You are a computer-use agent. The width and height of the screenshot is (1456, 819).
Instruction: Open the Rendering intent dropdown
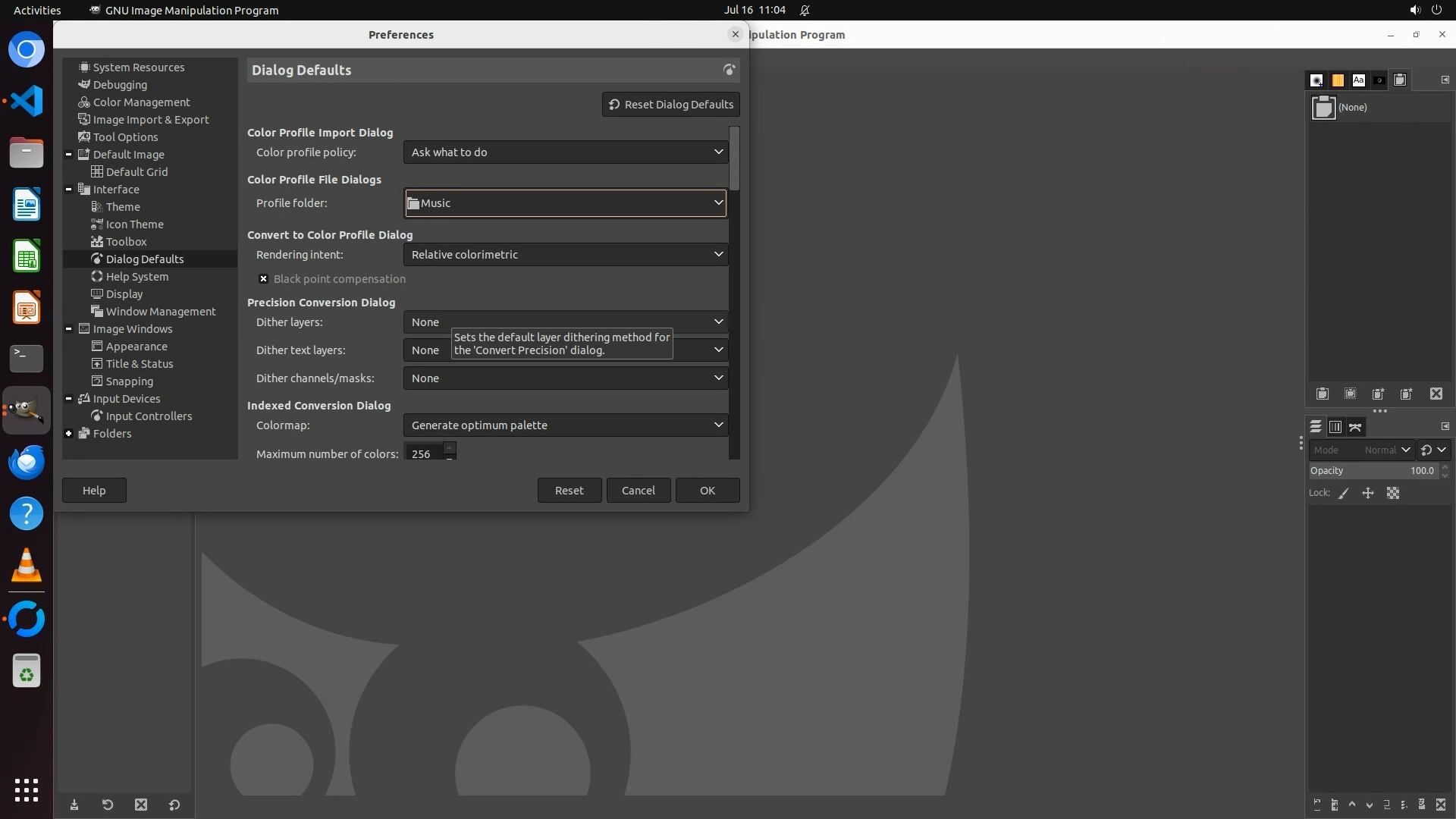point(566,255)
